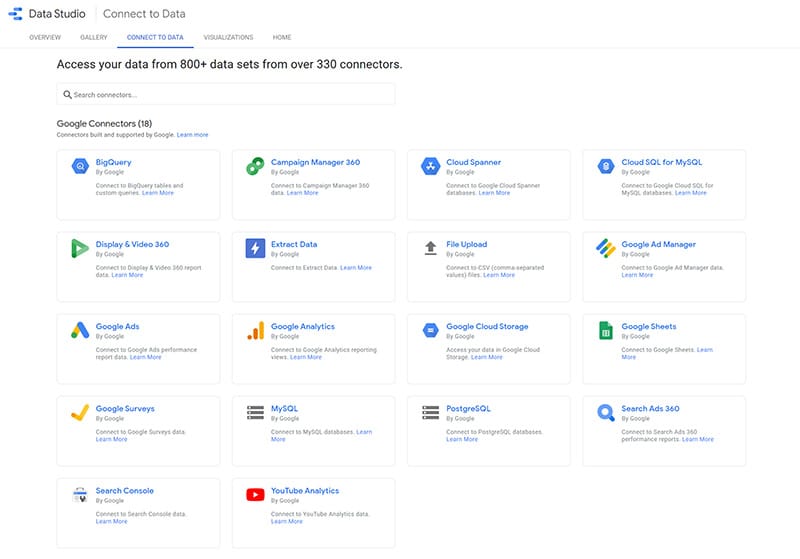
Task: Click the Google Analytics bar chart icon
Action: pyautogui.click(x=255, y=331)
